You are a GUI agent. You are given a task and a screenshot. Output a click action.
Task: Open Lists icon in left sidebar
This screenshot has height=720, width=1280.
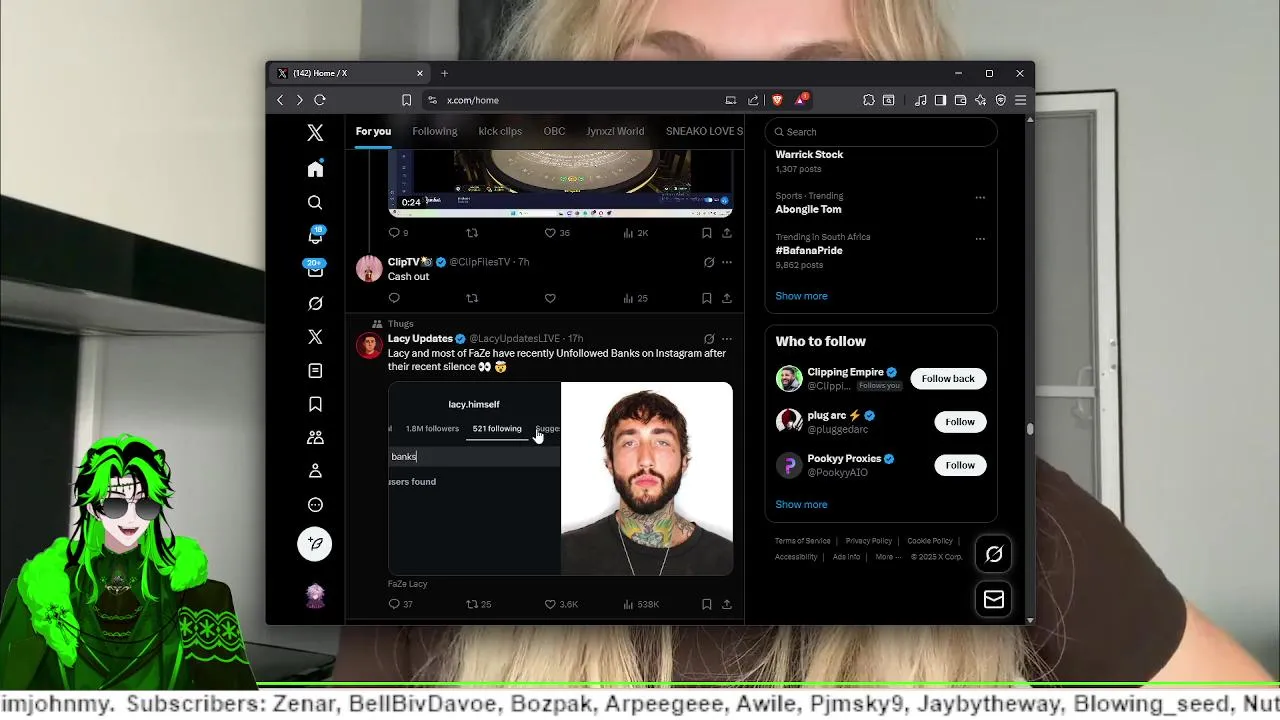tap(315, 371)
